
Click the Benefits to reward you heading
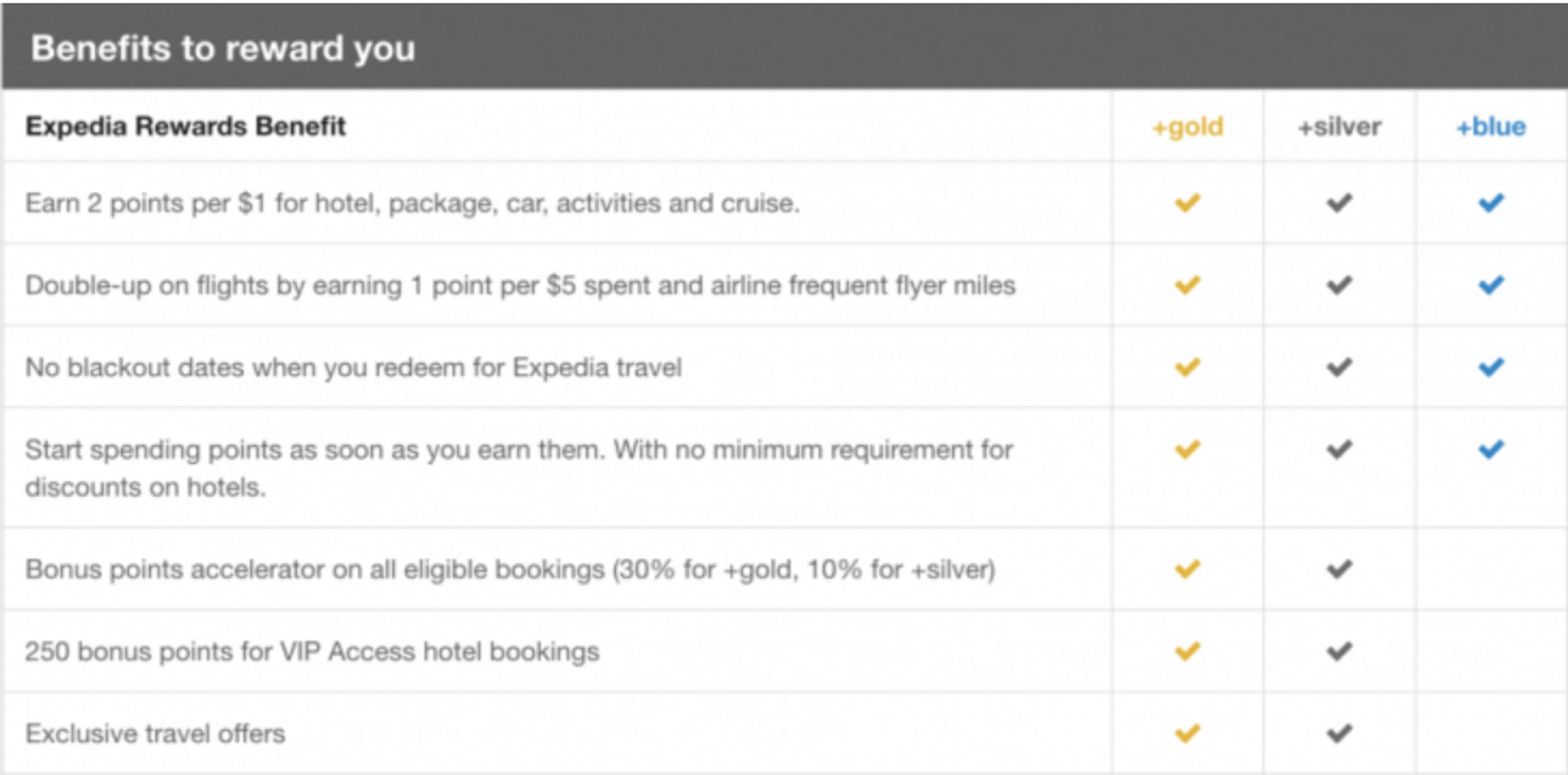coord(223,48)
